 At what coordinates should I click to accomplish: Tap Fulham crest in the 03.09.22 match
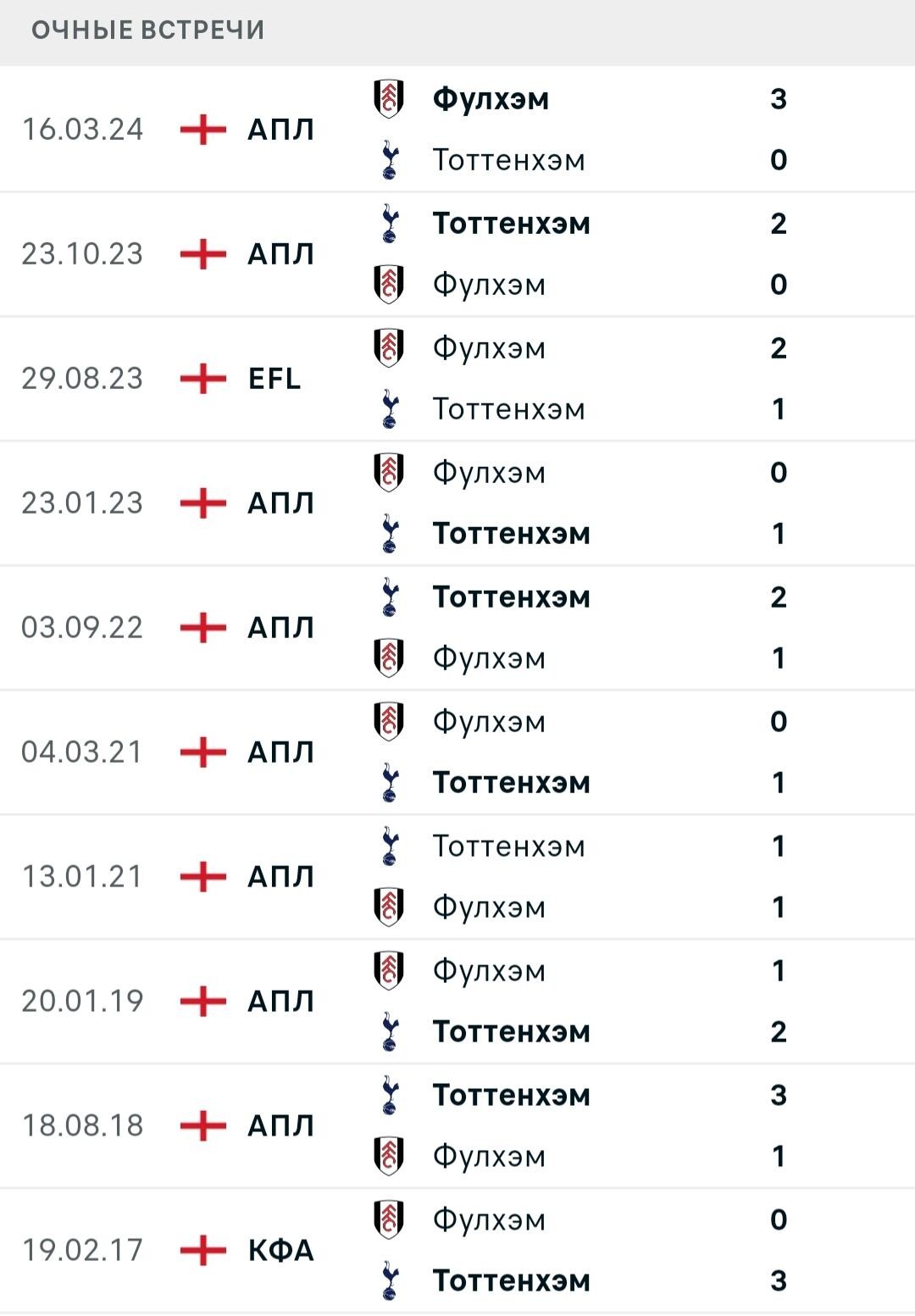click(x=389, y=658)
